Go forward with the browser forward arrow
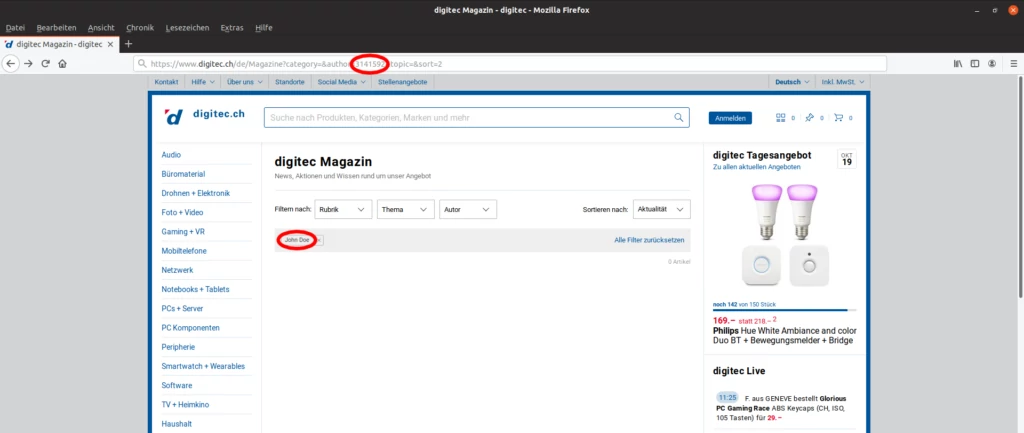 pos(28,63)
